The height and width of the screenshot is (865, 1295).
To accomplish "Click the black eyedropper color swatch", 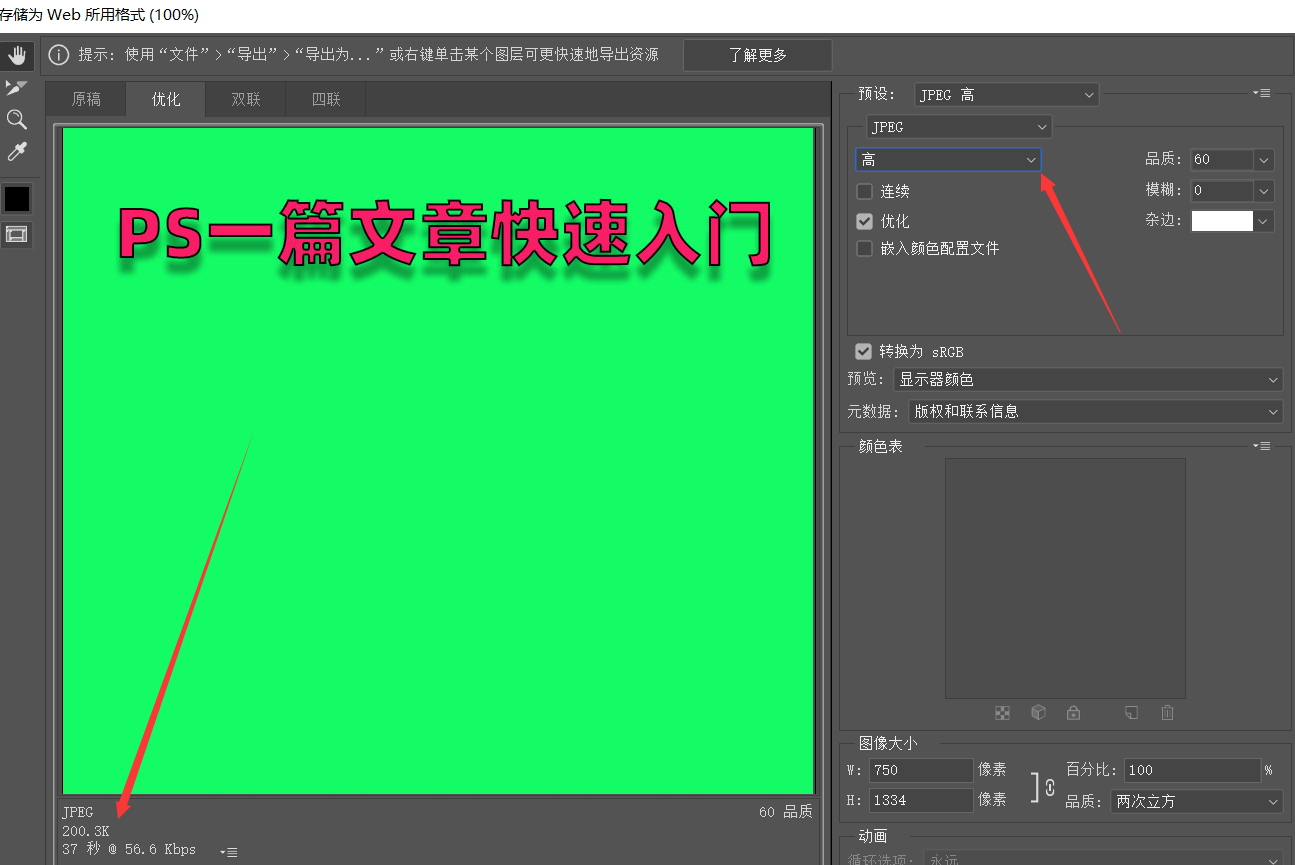I will click(x=17, y=199).
